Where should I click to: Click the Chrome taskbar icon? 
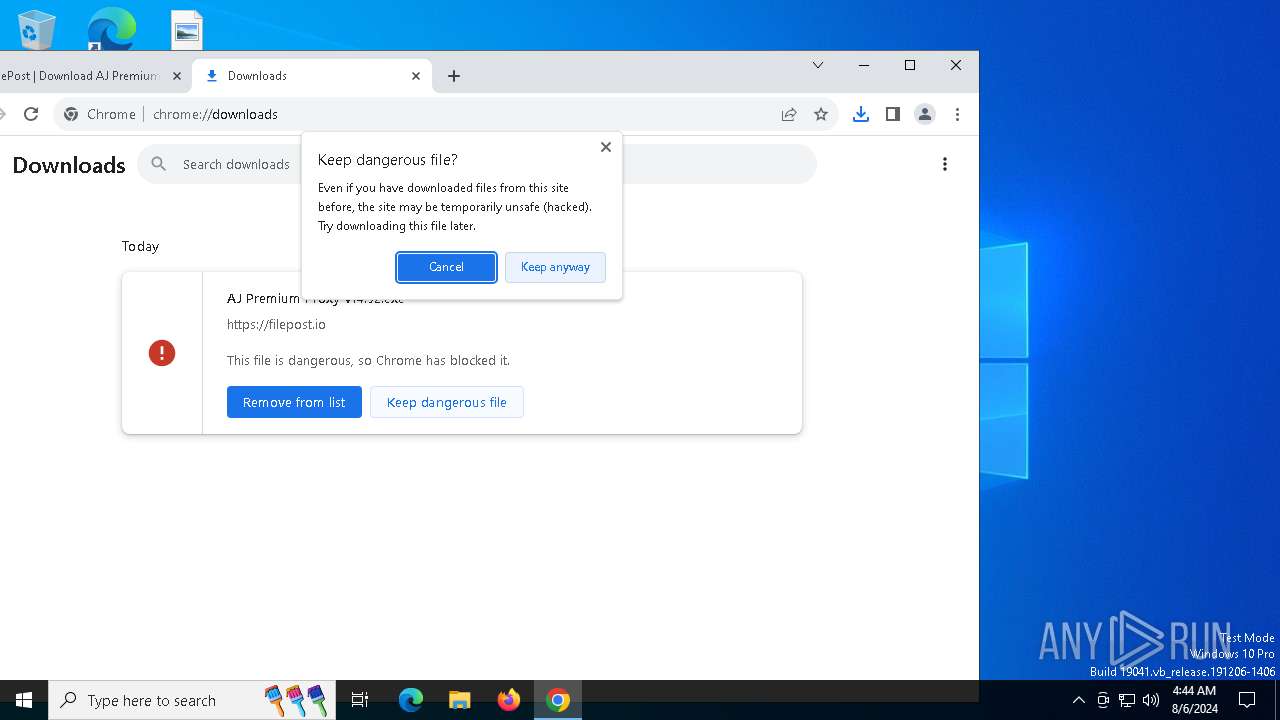(558, 700)
